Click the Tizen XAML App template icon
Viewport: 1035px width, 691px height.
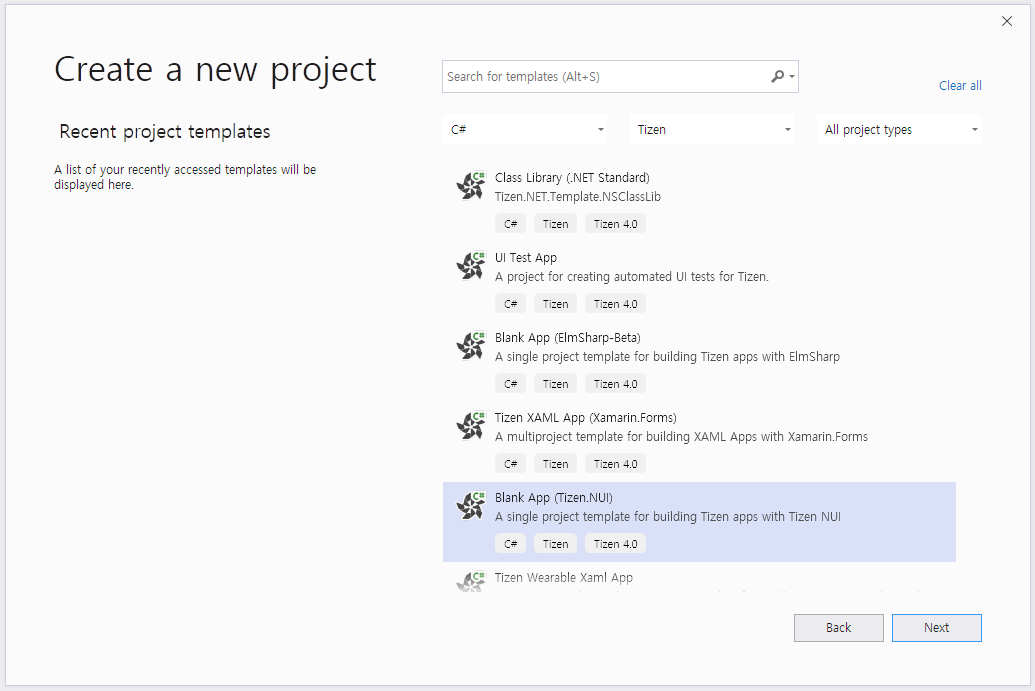click(470, 426)
